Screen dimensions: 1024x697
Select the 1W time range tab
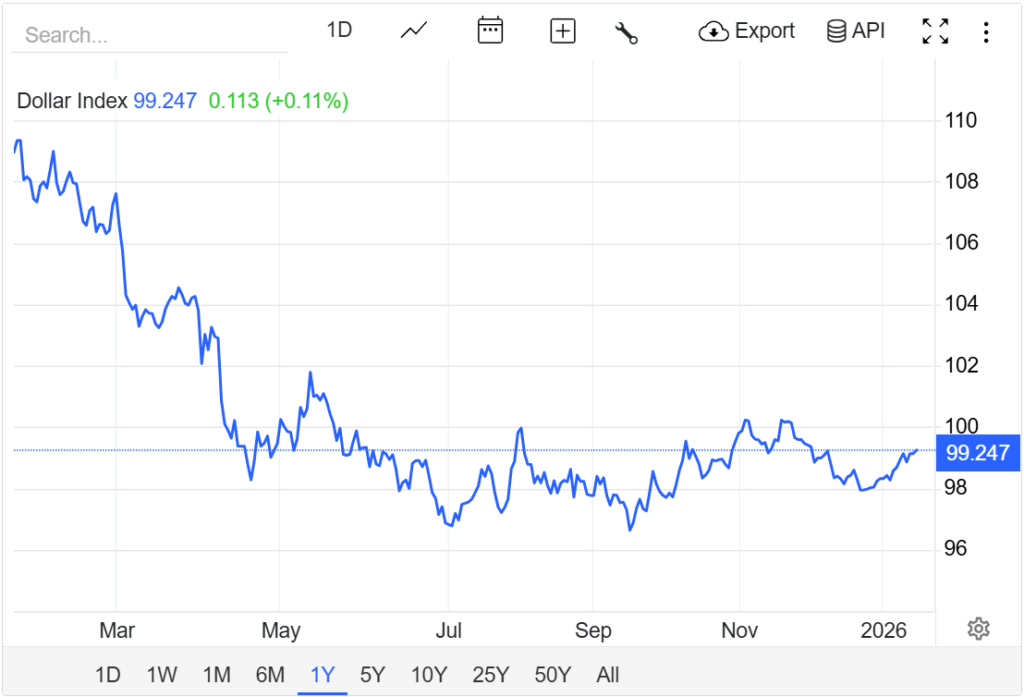coord(162,674)
